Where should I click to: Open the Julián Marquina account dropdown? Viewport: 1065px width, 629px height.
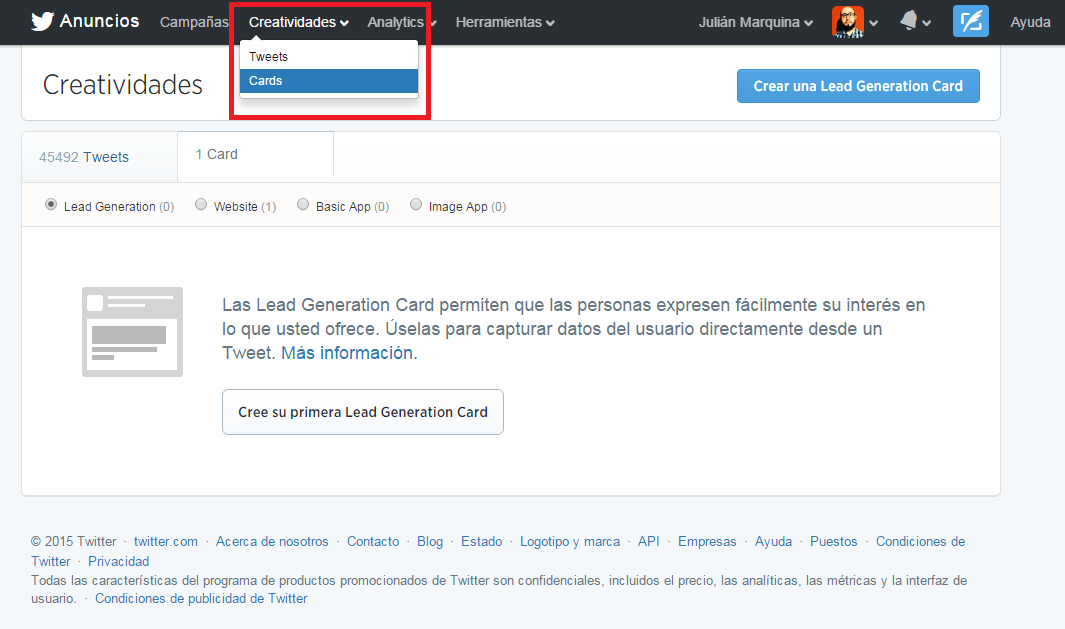click(756, 22)
